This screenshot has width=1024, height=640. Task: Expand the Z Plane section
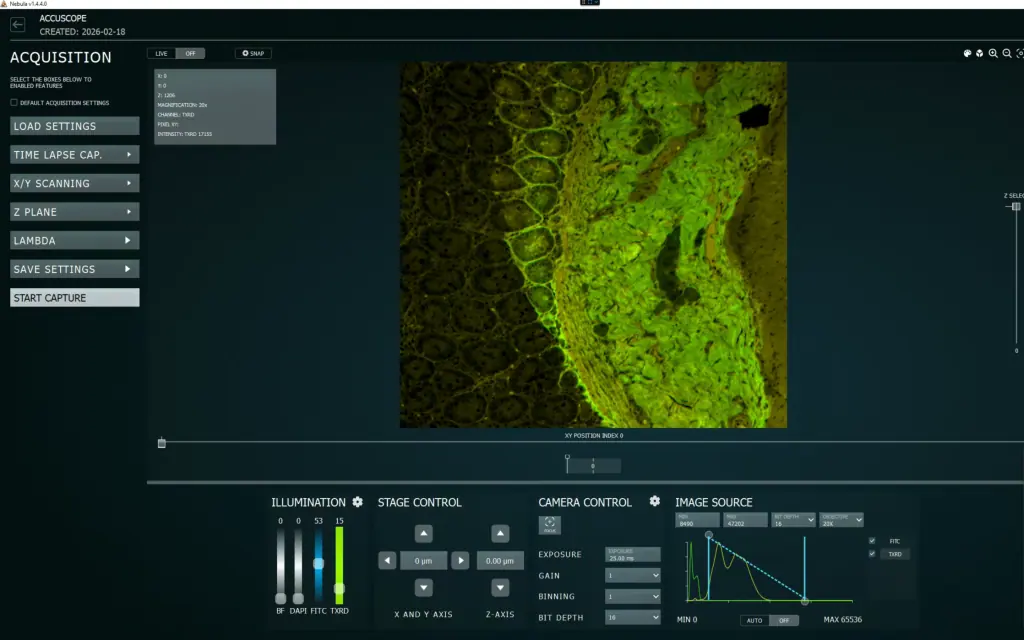(74, 212)
